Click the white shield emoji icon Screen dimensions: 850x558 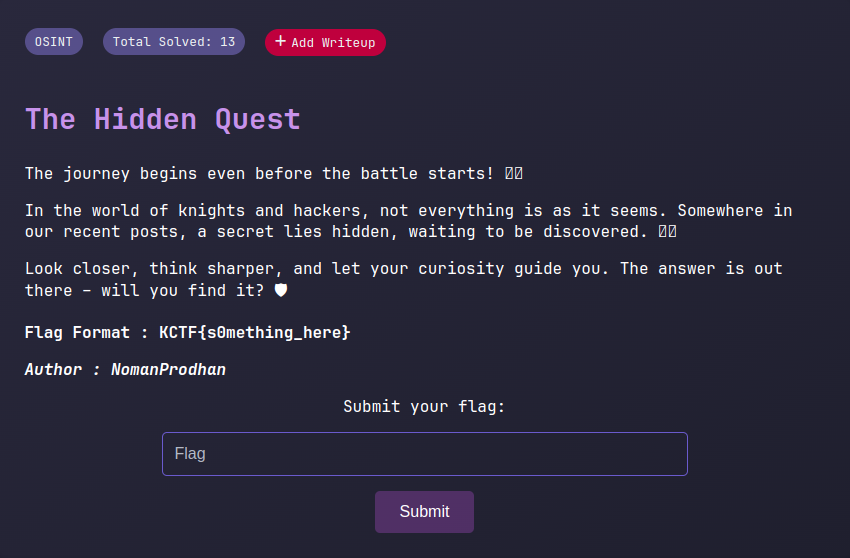pos(281,290)
